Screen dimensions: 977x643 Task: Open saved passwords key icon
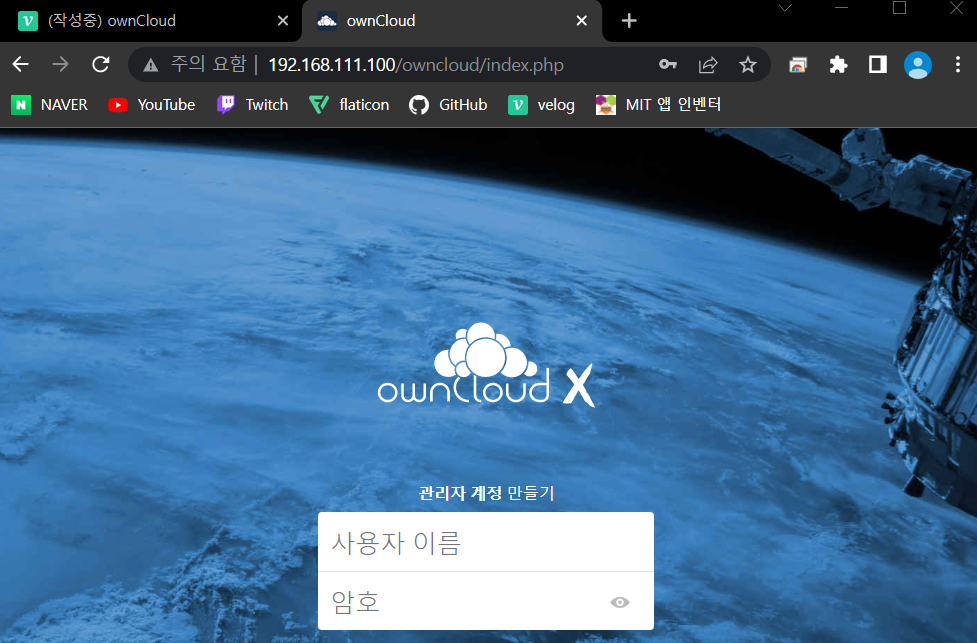coord(667,64)
